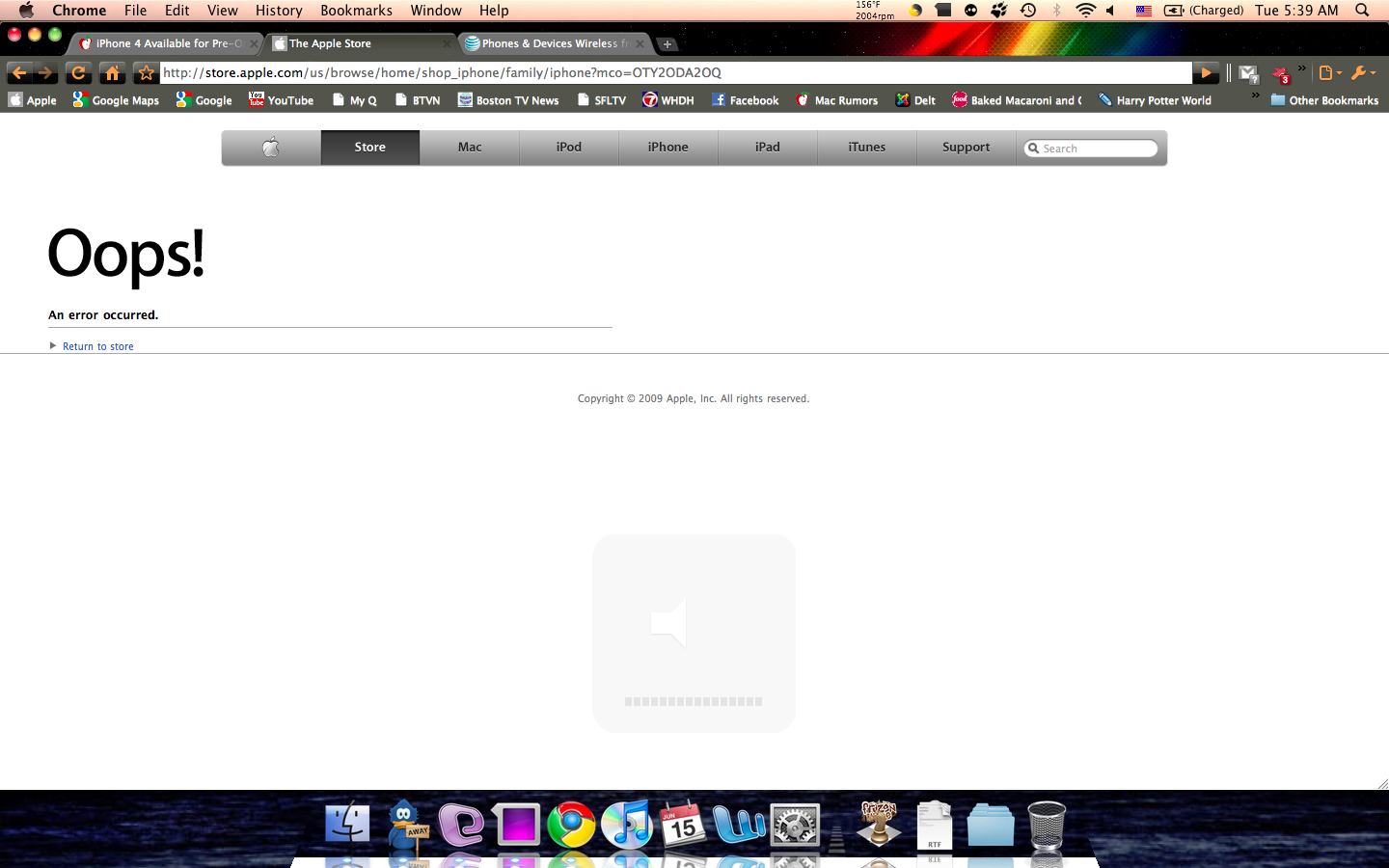This screenshot has width=1389, height=868.
Task: Open iCal calendar icon in Dock
Action: [x=683, y=825]
